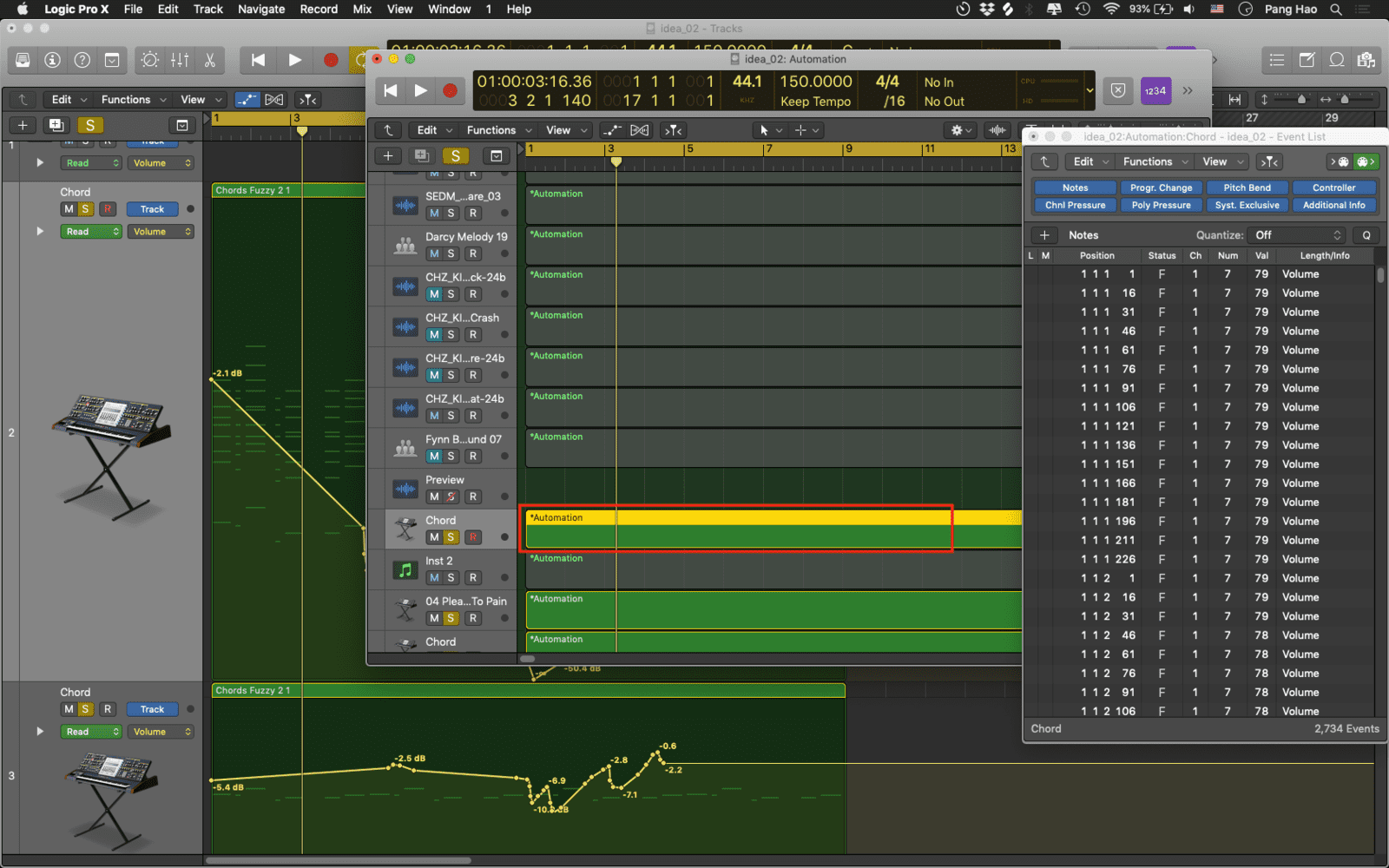Image resolution: width=1389 pixels, height=868 pixels.
Task: Click the Chord automation region
Action: (736, 529)
